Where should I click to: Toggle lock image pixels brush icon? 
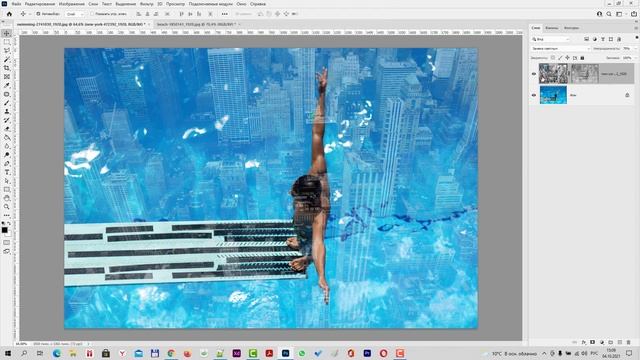[560, 58]
